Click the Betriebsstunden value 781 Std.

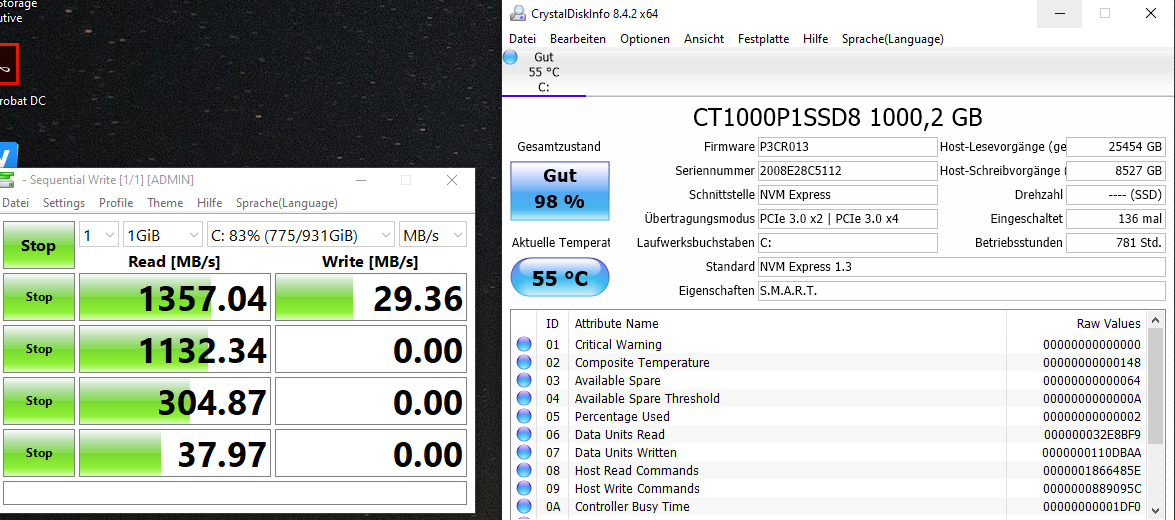(1115, 243)
